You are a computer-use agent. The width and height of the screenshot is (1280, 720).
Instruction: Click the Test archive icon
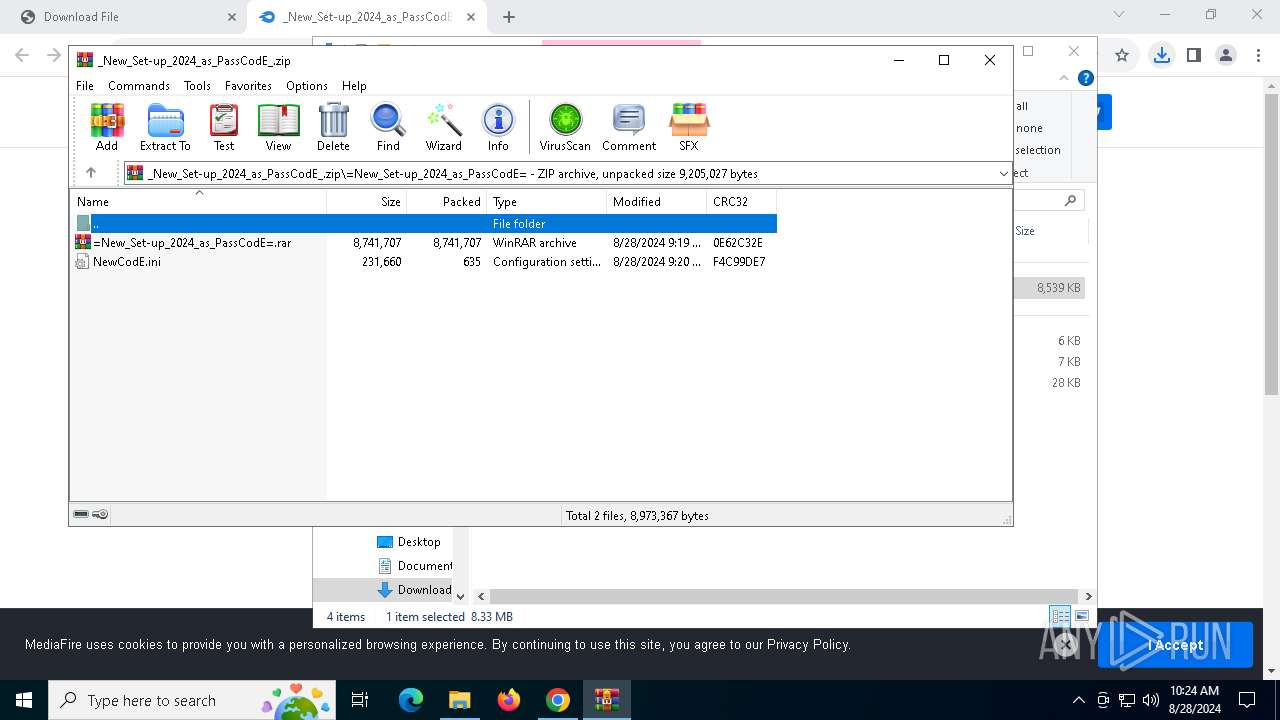point(224,127)
